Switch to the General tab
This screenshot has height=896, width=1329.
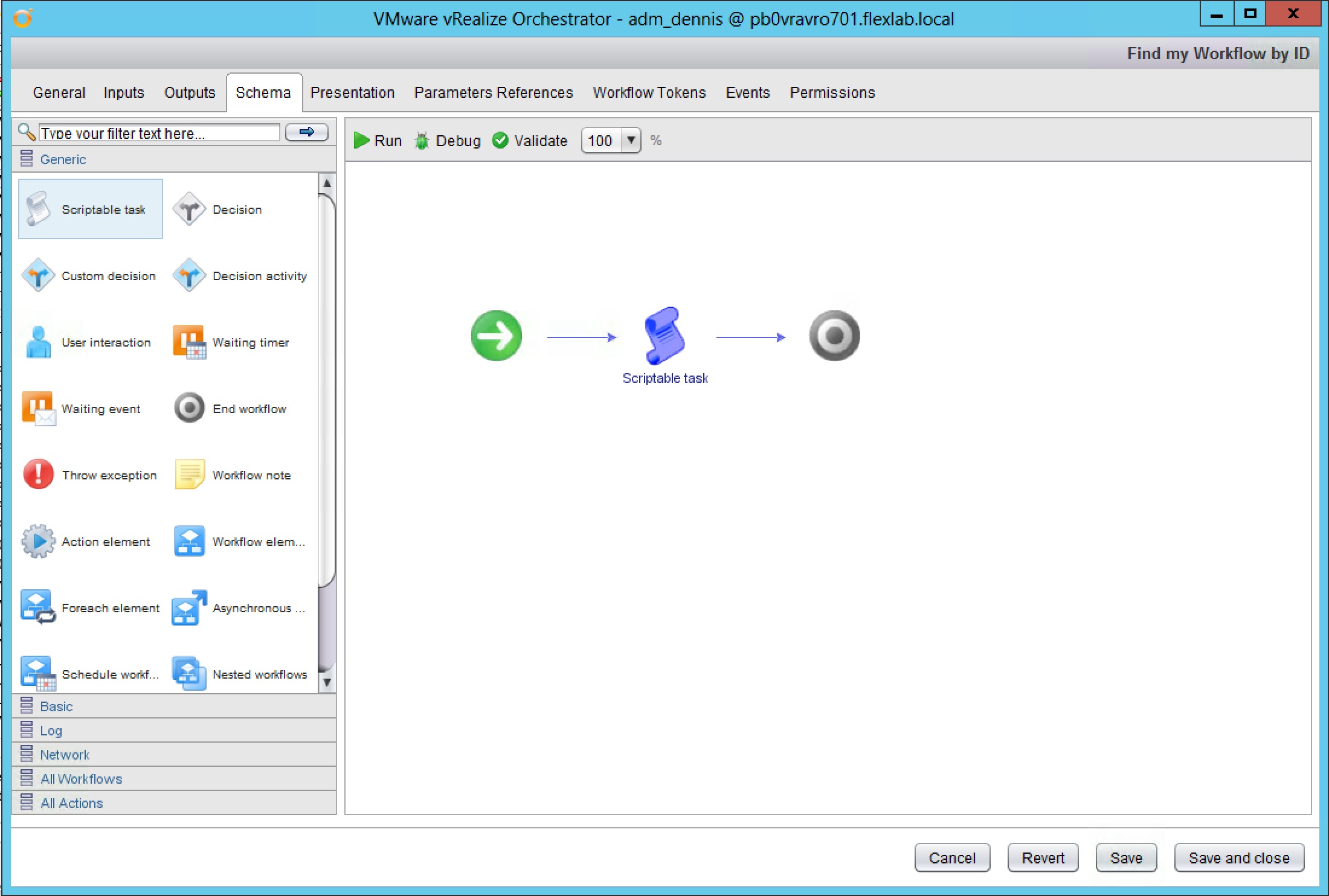59,92
